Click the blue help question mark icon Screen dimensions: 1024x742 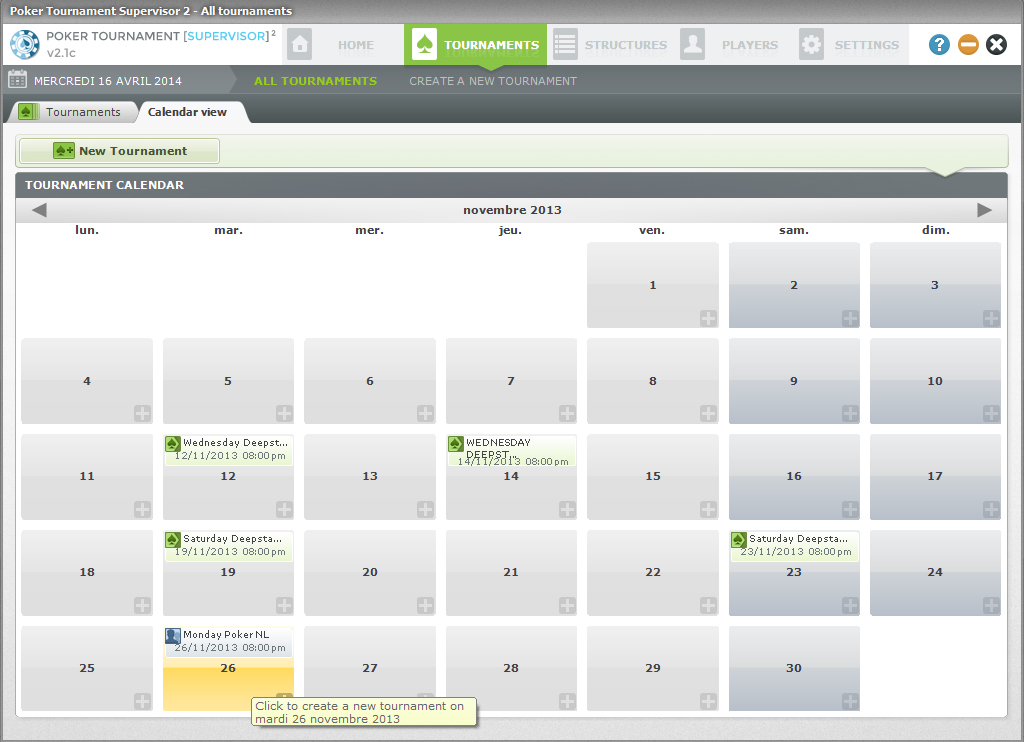tap(939, 44)
